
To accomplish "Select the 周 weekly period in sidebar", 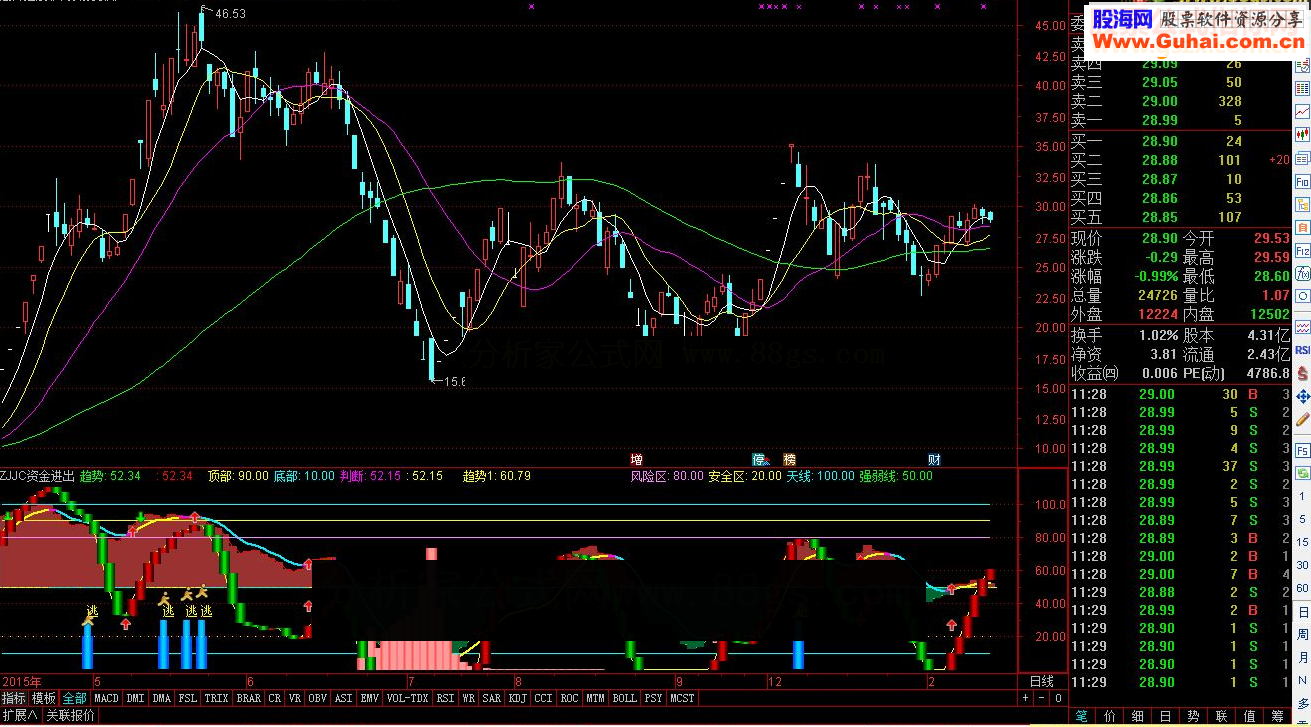I will (x=1302, y=634).
